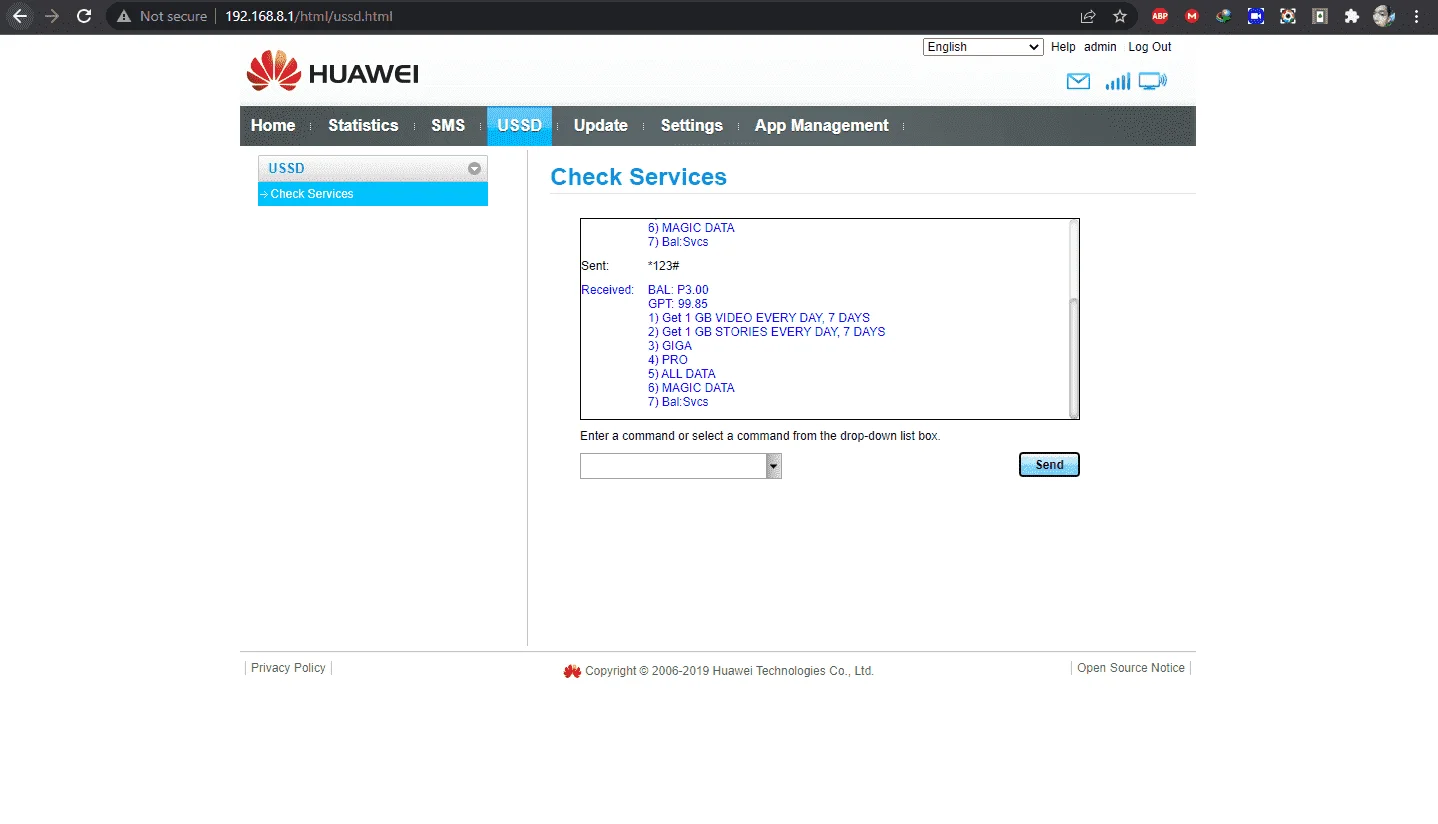The image size is (1438, 824).
Task: Open the ABP adblock extension
Action: click(1160, 16)
